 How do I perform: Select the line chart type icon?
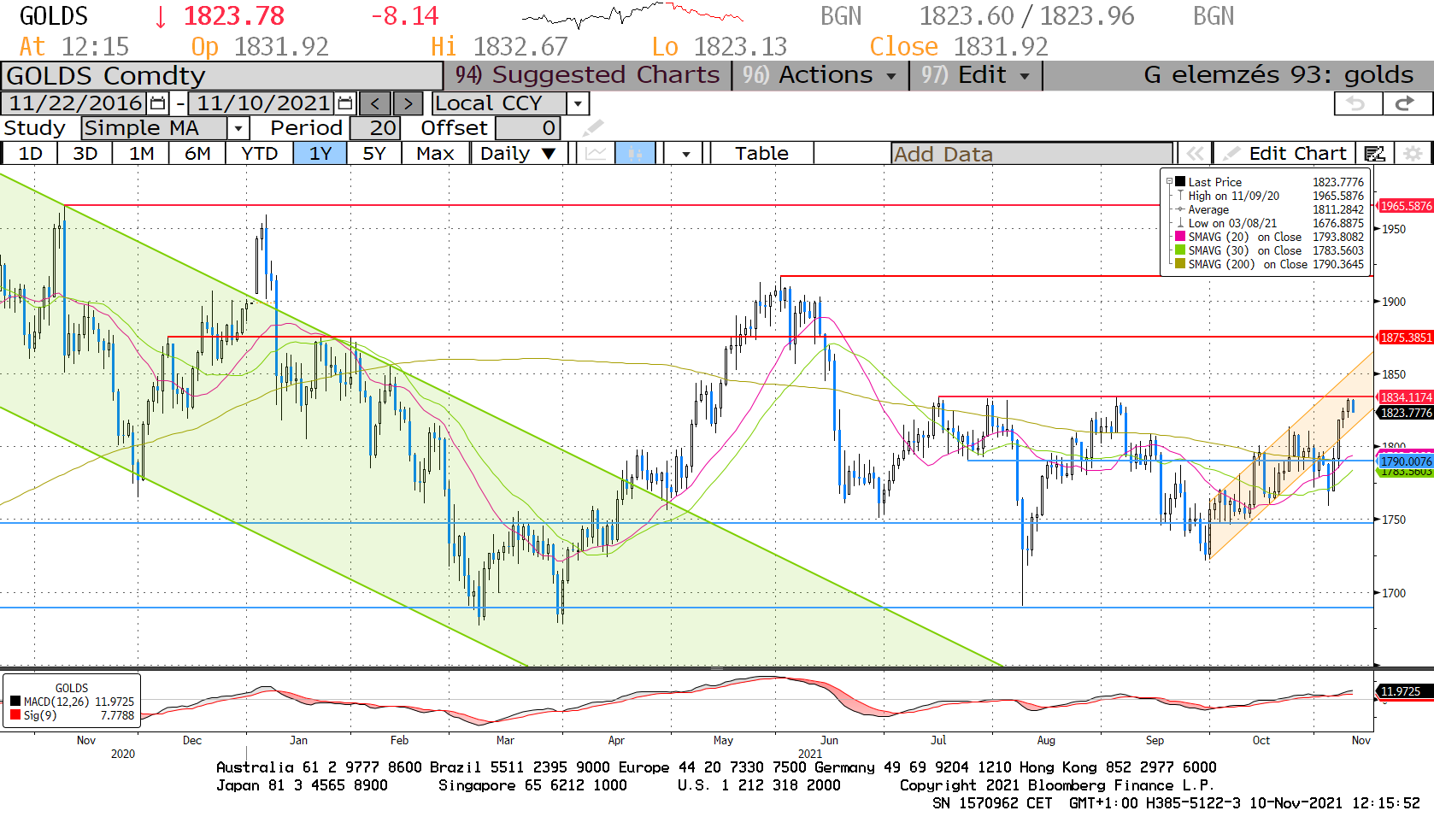tap(596, 154)
